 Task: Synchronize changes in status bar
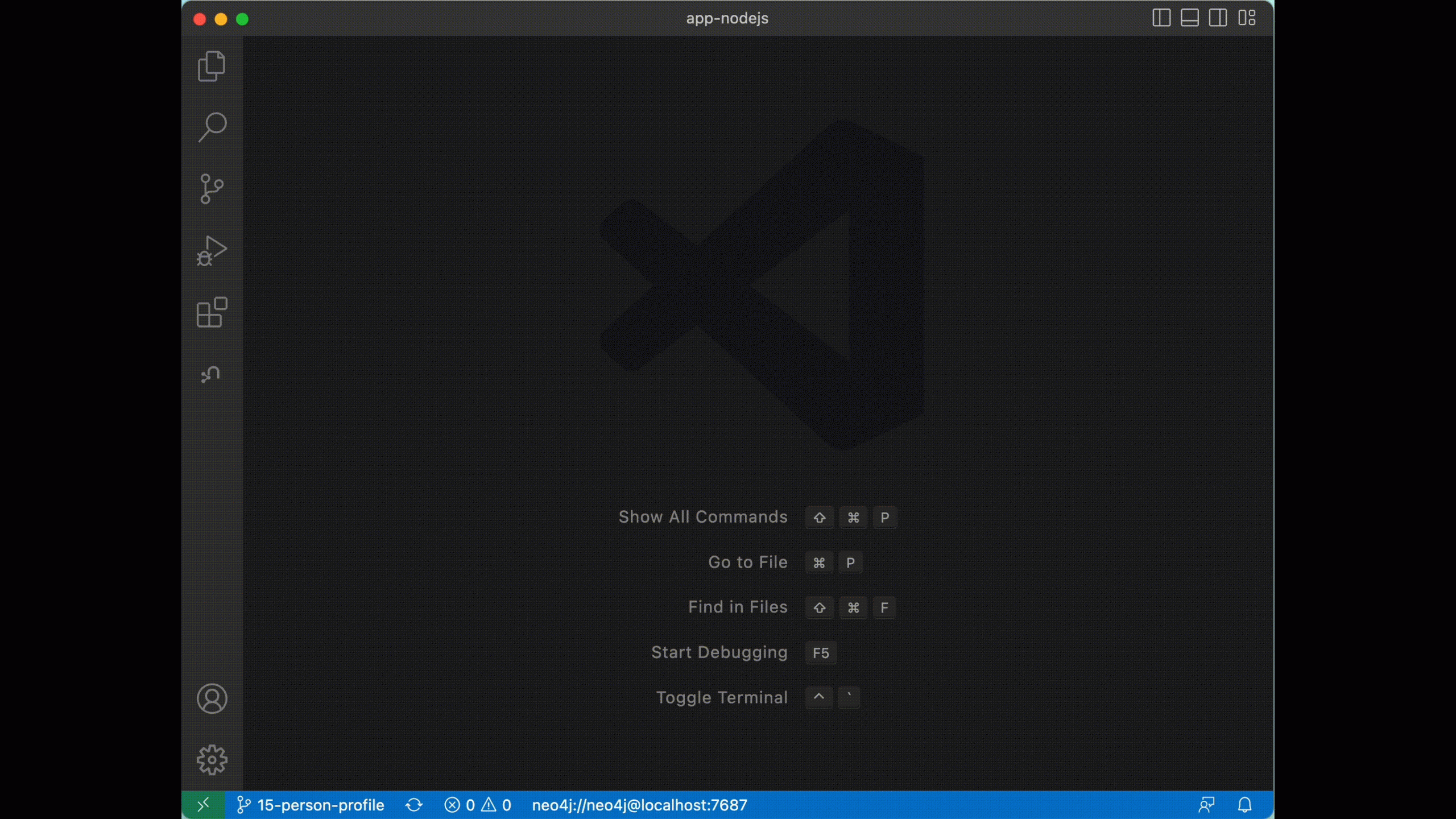[x=414, y=805]
